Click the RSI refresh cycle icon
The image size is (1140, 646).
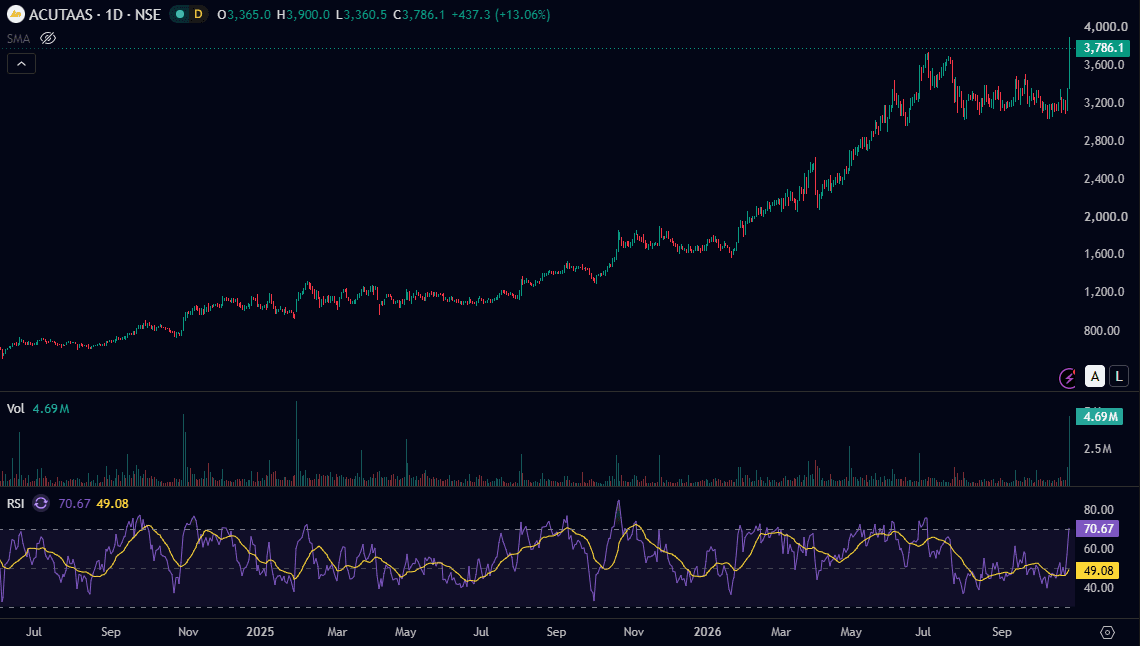(41, 504)
